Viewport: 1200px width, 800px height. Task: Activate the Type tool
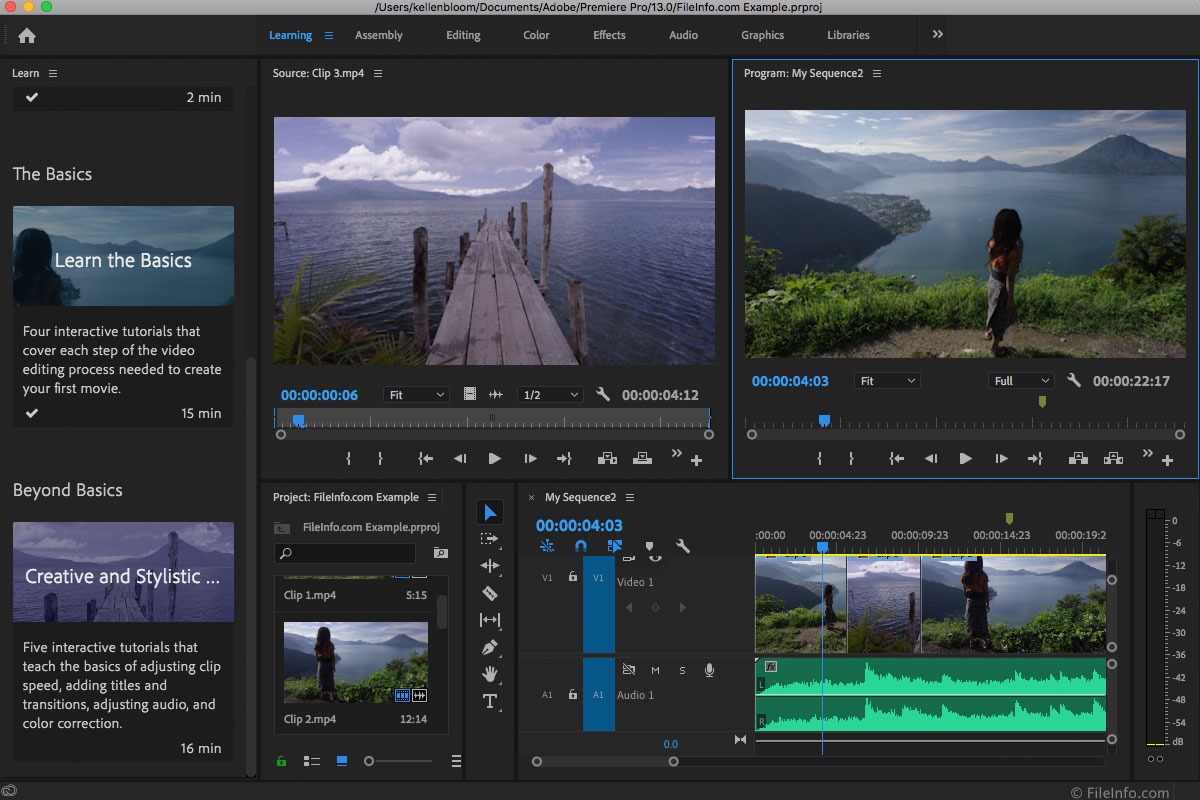(x=490, y=701)
